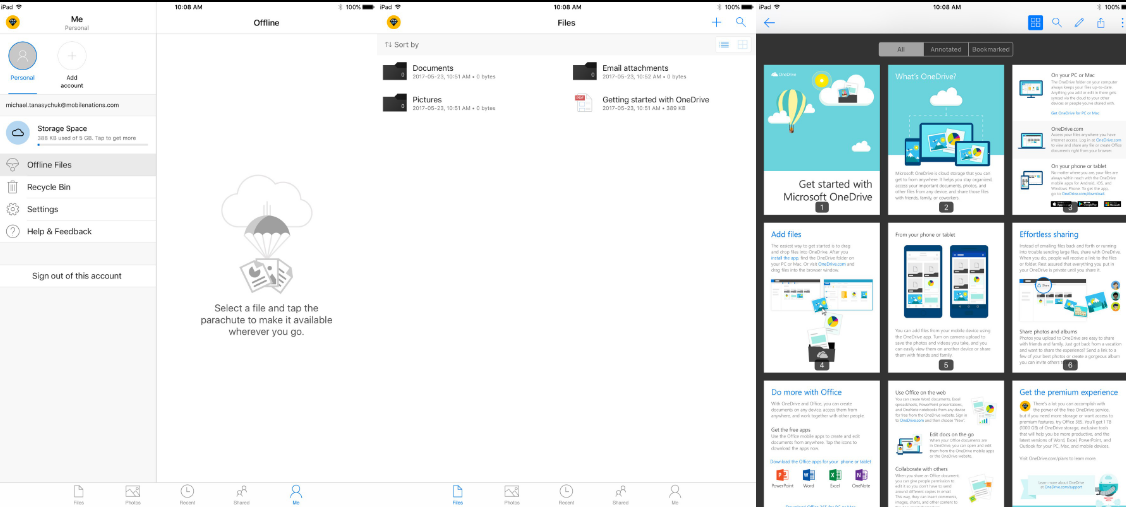The width and height of the screenshot is (1126, 507).
Task: Tap the premium diamond icon on the Files screen
Action: [394, 22]
